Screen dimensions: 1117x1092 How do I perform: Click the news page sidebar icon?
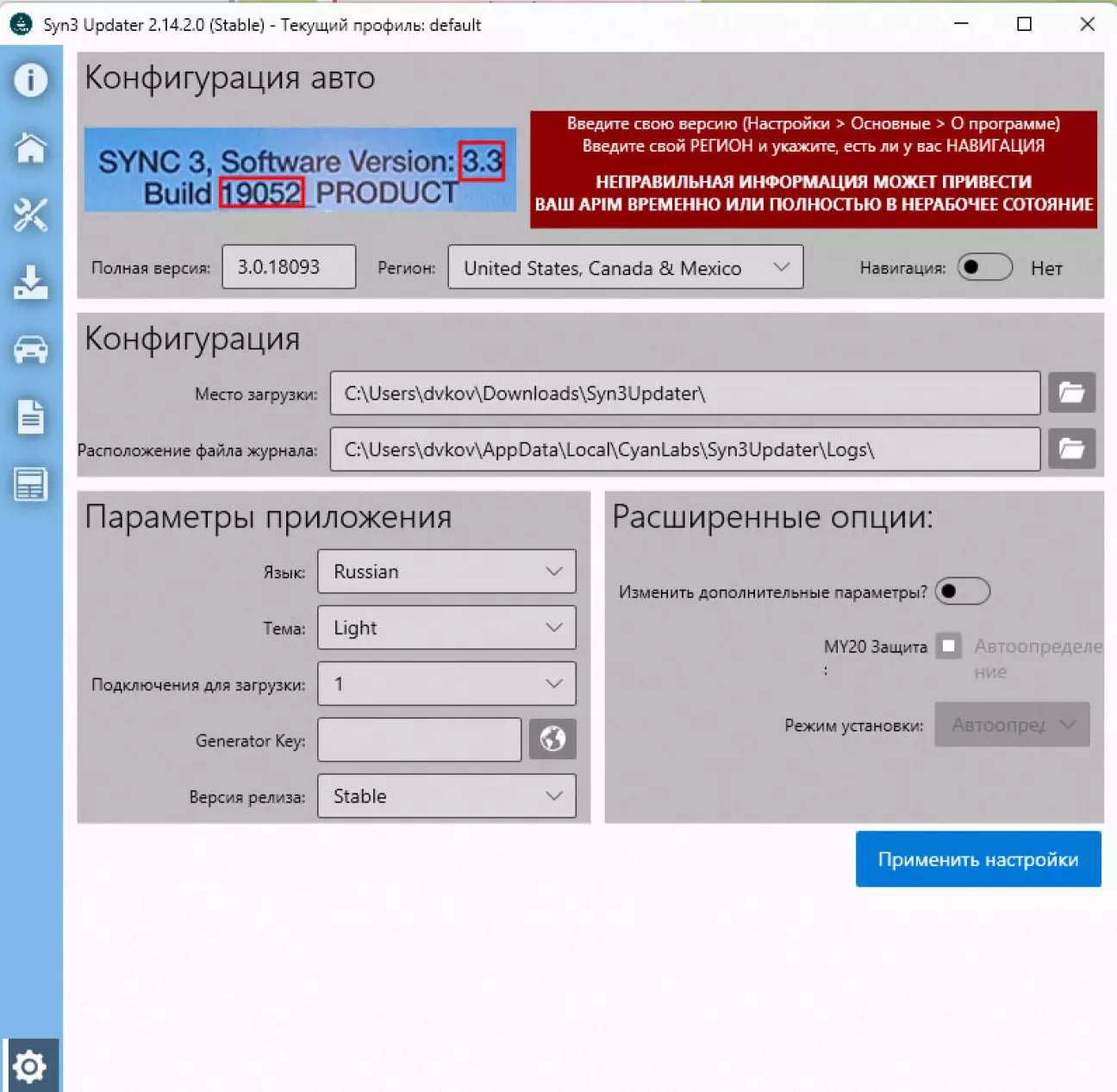tap(30, 484)
